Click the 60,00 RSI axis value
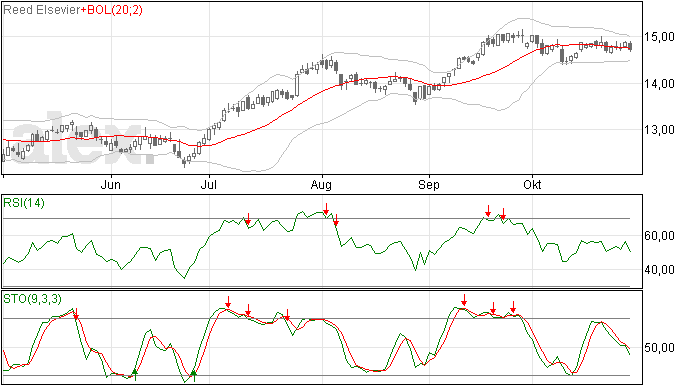The width and height of the screenshot is (690, 387). tap(659, 236)
